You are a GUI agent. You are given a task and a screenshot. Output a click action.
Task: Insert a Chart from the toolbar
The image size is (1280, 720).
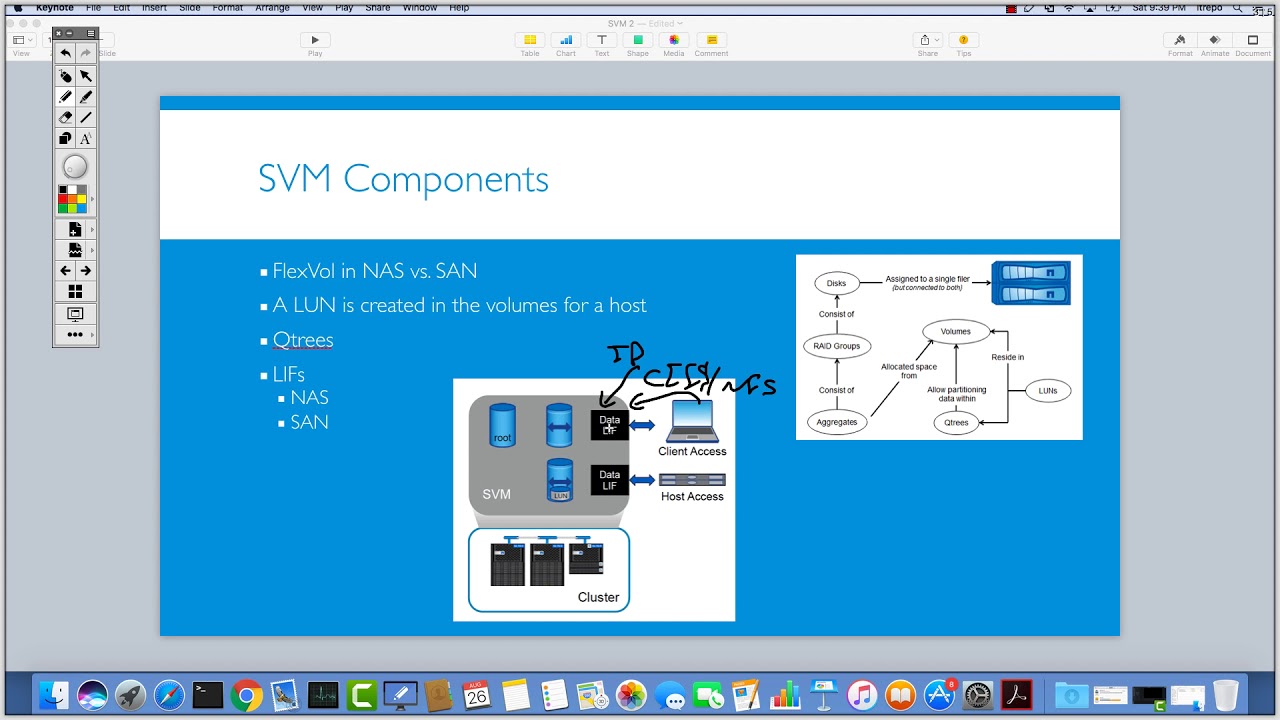(x=566, y=41)
